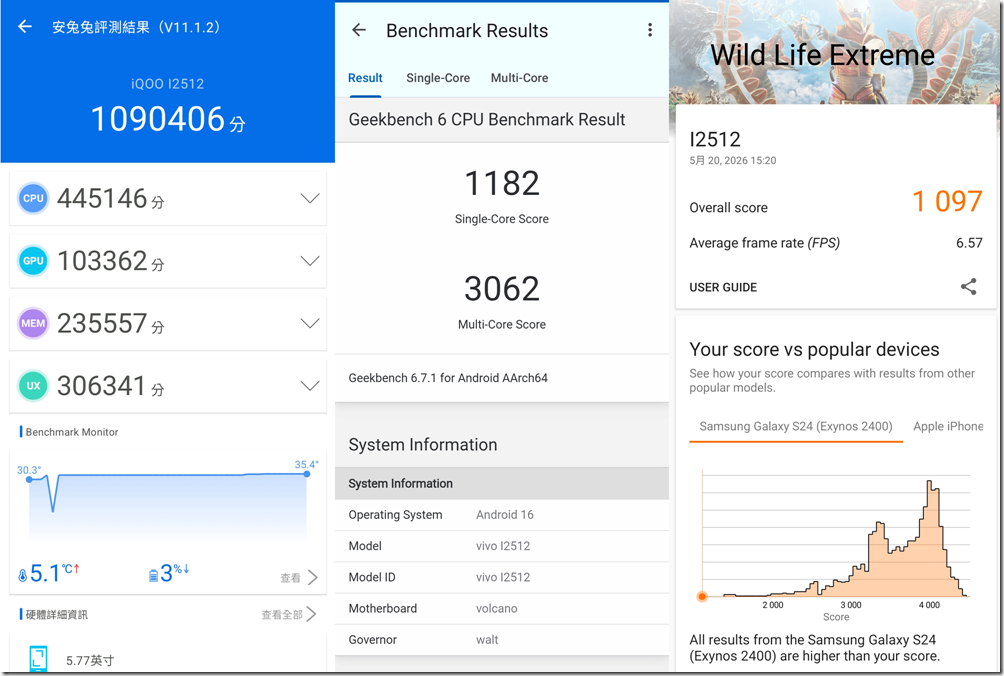Tap the 3% battery drop value
This screenshot has height=676, width=1004.
tap(174, 573)
